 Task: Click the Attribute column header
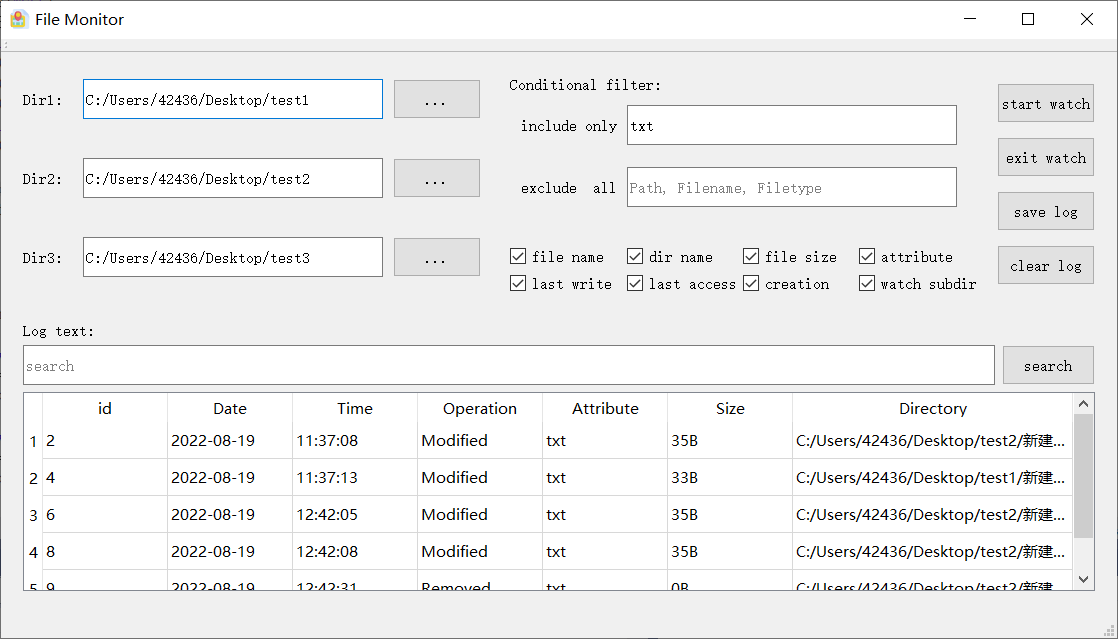point(605,409)
